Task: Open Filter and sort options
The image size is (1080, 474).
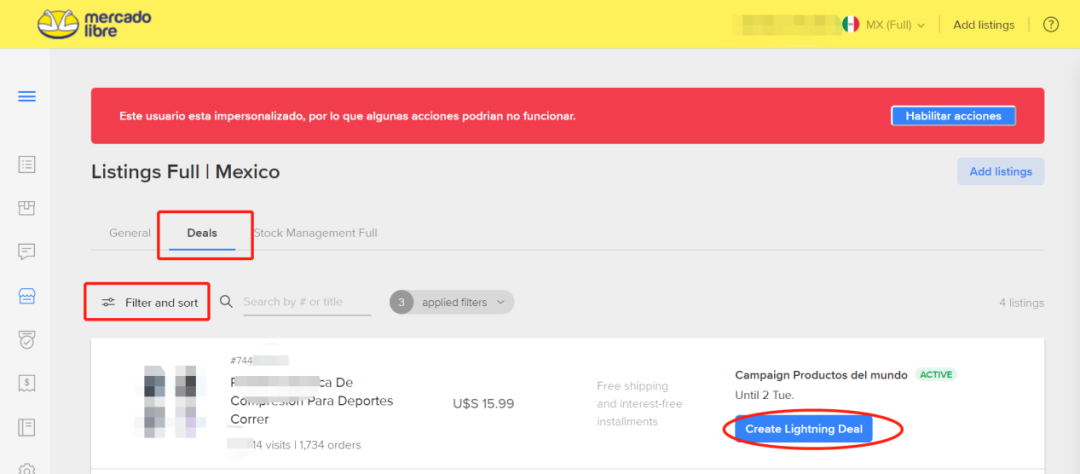Action: pyautogui.click(x=149, y=302)
